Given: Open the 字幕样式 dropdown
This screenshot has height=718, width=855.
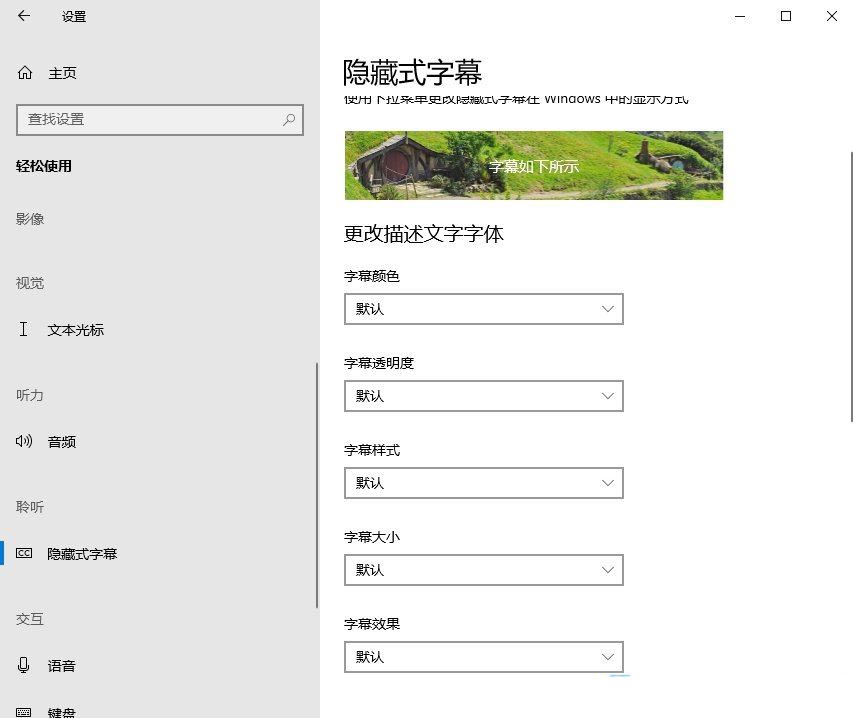Looking at the screenshot, I should [x=483, y=483].
